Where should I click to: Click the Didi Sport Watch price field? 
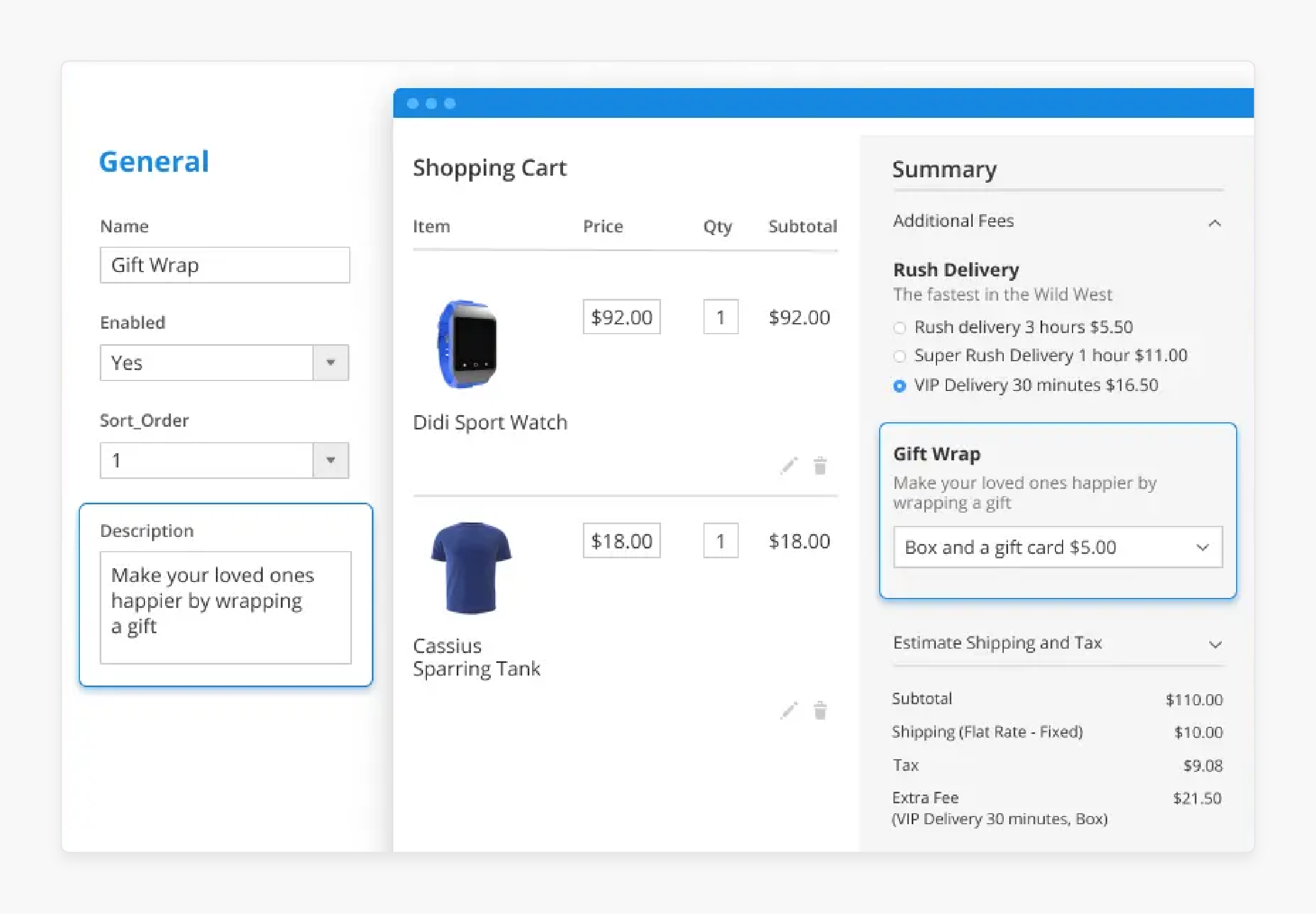[621, 317]
